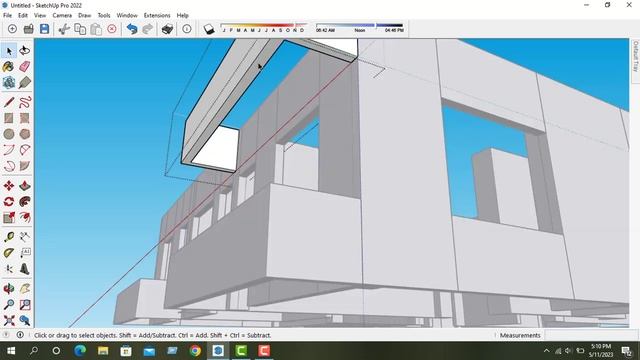Image resolution: width=640 pixels, height=360 pixels.
Task: Open the View menu
Action: pos(40,15)
